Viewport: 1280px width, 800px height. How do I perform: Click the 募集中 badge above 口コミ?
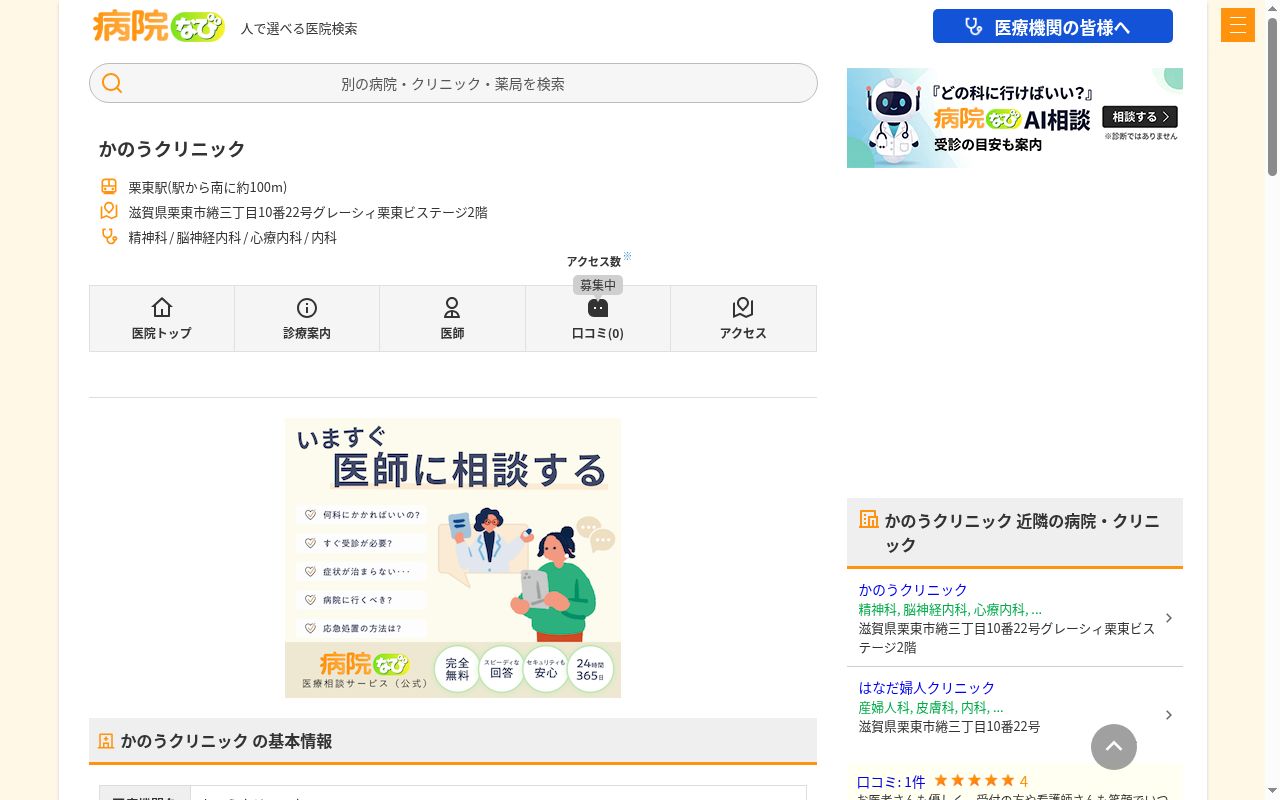(x=598, y=285)
